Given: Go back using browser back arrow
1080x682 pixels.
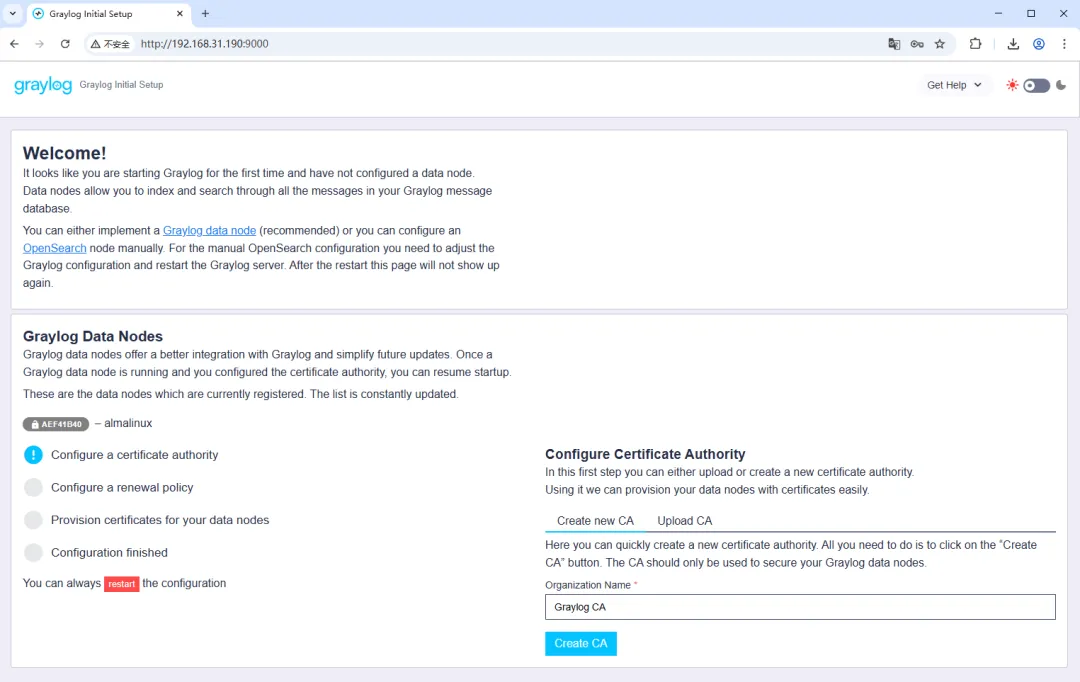Looking at the screenshot, I should (14, 43).
